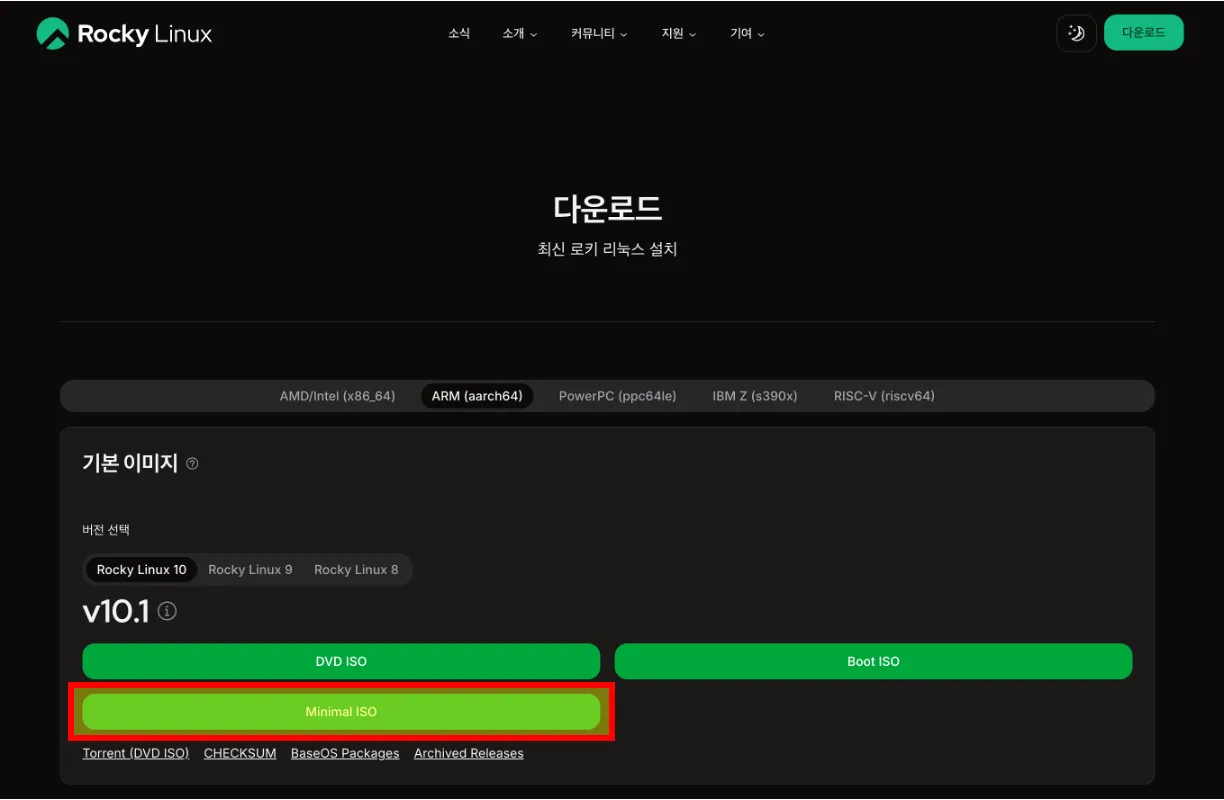Click the 다운로드 page heading
The height and width of the screenshot is (800, 1224).
point(607,208)
